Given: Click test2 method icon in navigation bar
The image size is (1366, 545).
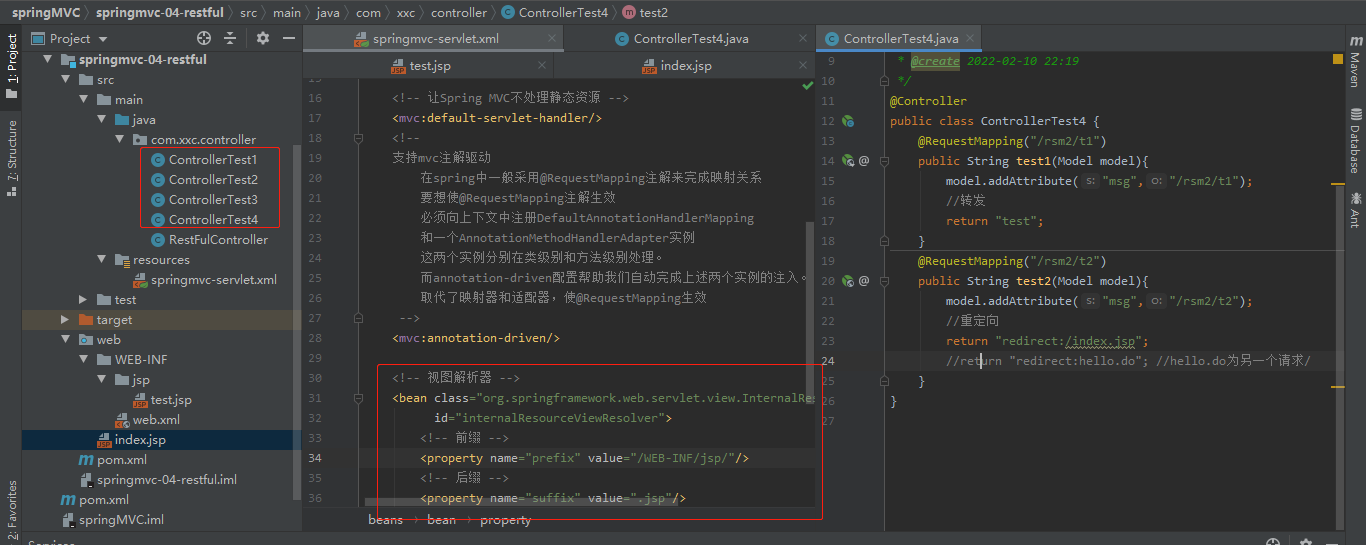Looking at the screenshot, I should [628, 13].
